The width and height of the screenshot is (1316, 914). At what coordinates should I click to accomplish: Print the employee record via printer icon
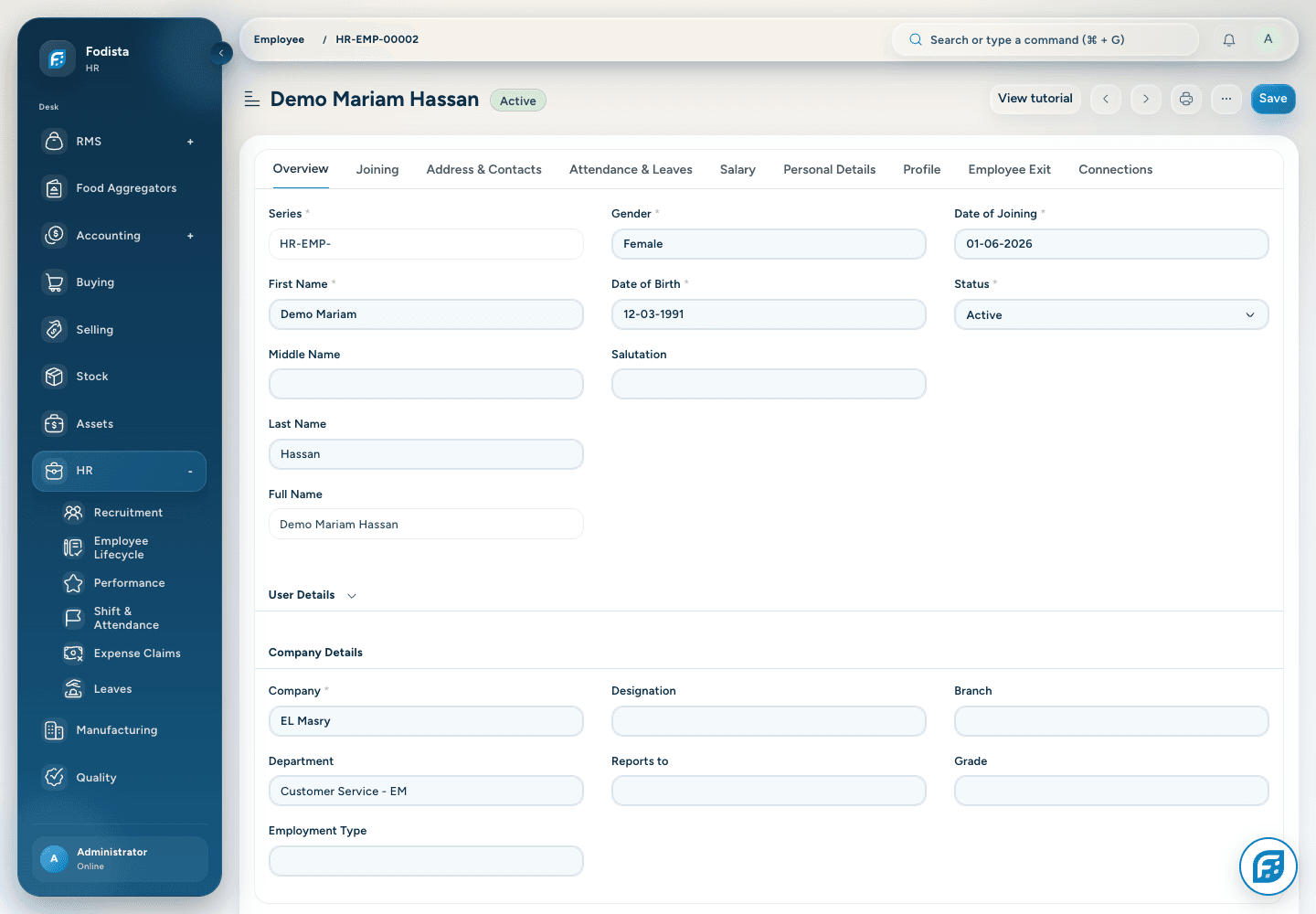click(x=1186, y=99)
